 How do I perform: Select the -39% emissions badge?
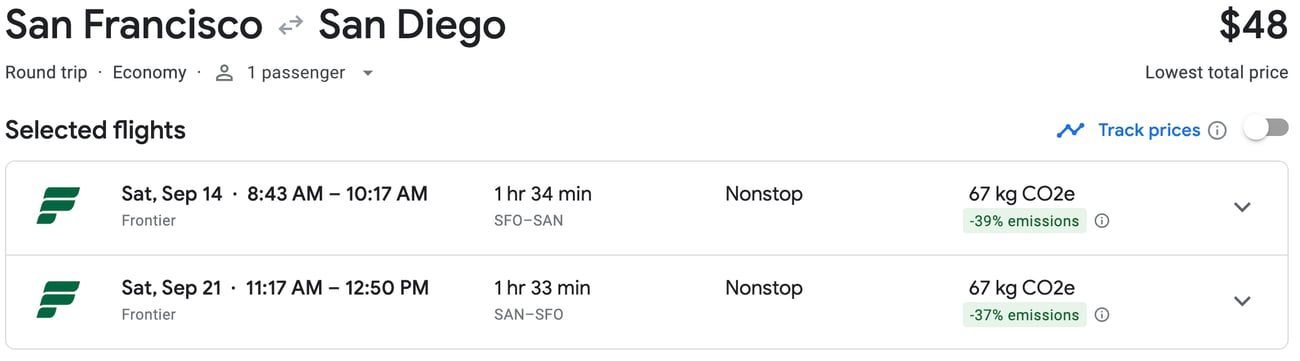click(x=1024, y=221)
